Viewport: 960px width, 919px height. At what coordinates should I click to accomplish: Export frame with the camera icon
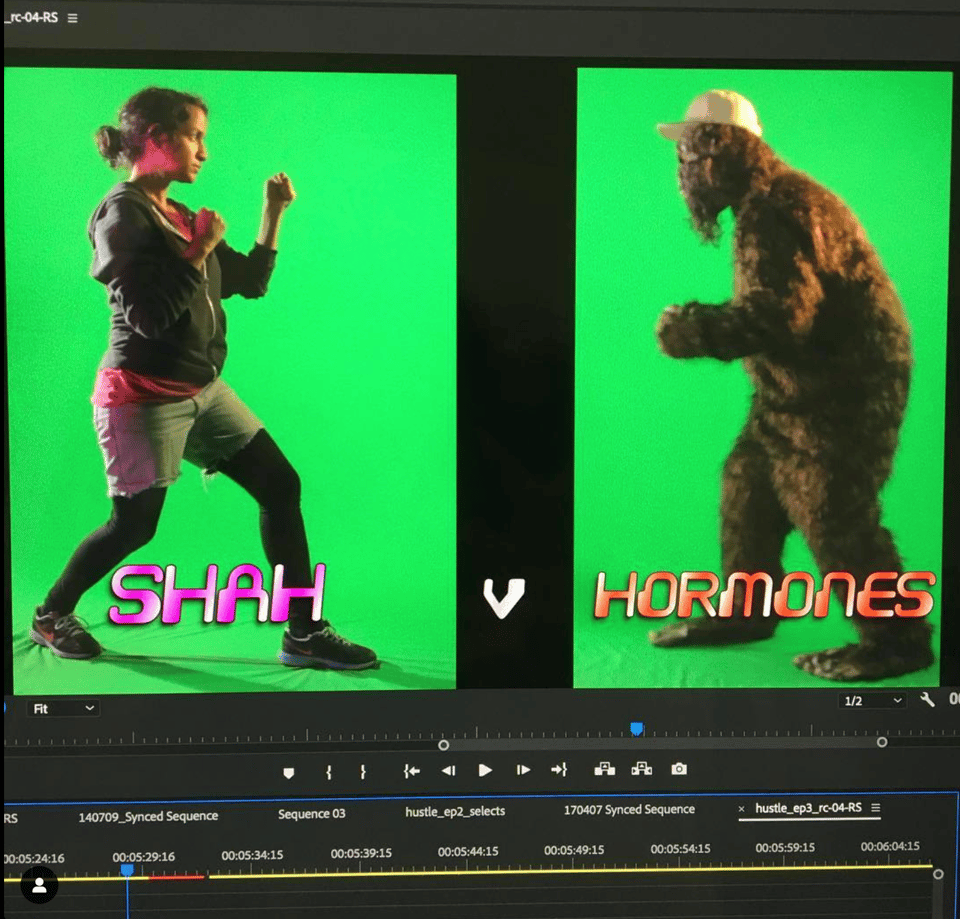[679, 769]
